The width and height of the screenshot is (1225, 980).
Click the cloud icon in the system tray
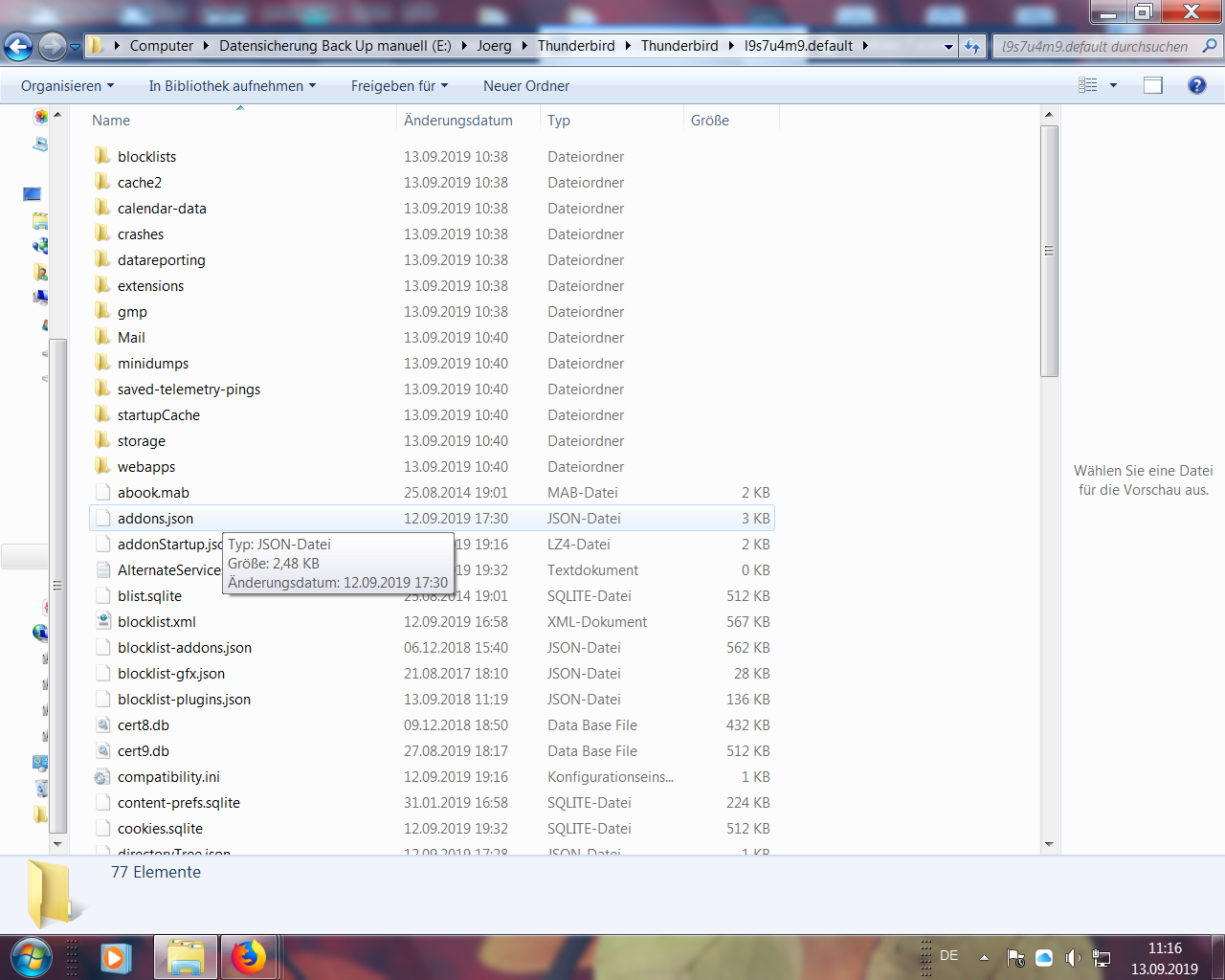coord(1044,958)
